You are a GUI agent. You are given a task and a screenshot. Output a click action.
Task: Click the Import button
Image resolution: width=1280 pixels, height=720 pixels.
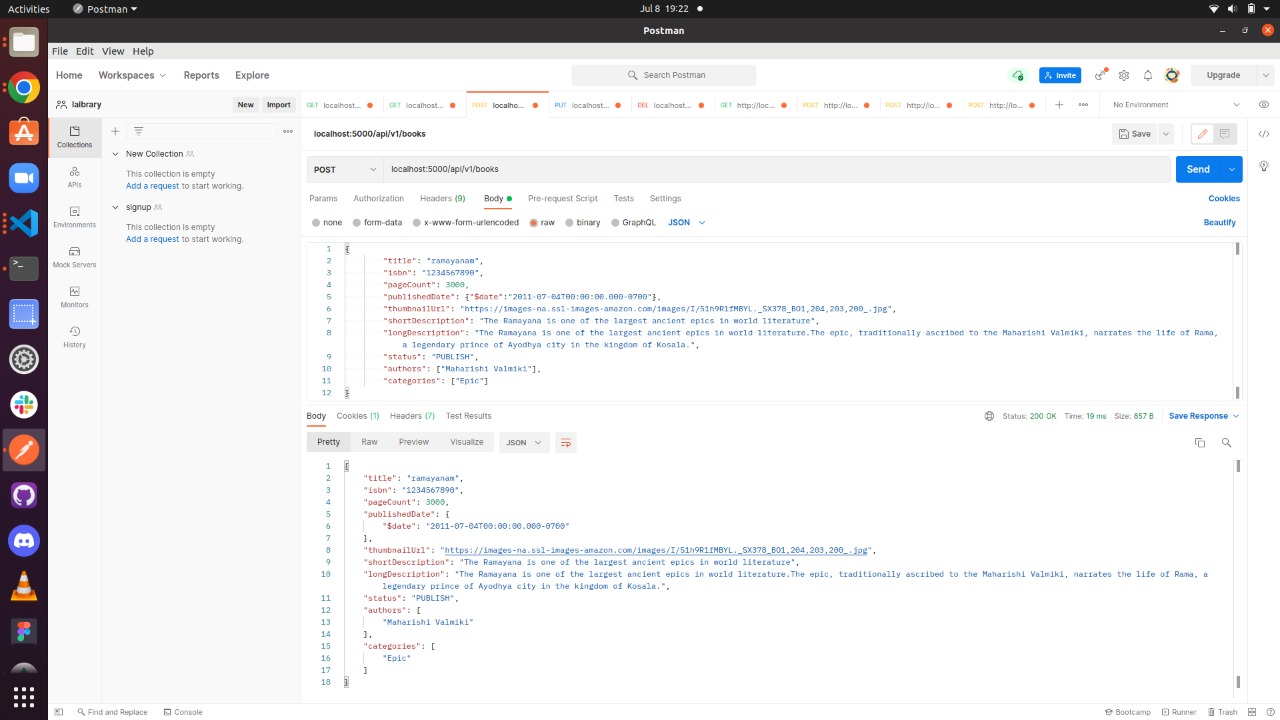(279, 105)
